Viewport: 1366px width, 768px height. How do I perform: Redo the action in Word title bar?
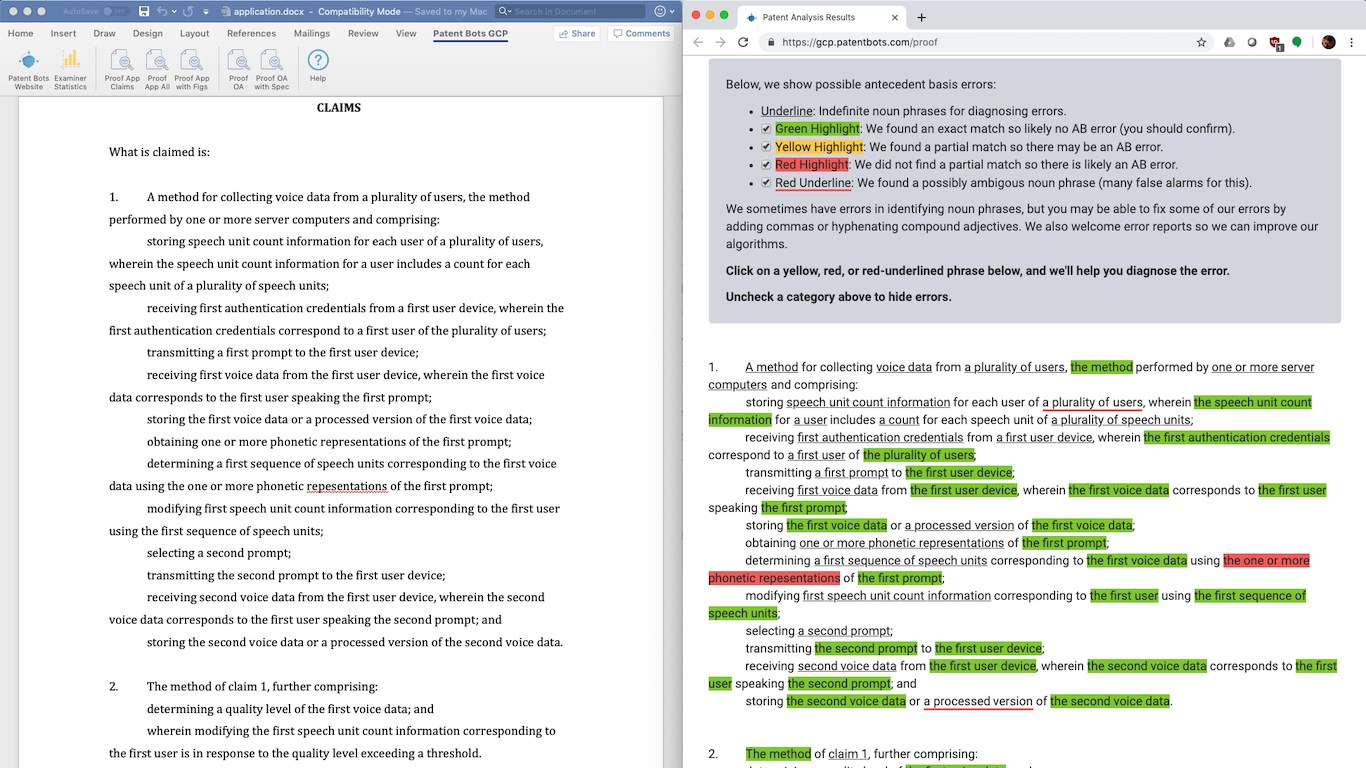click(188, 11)
